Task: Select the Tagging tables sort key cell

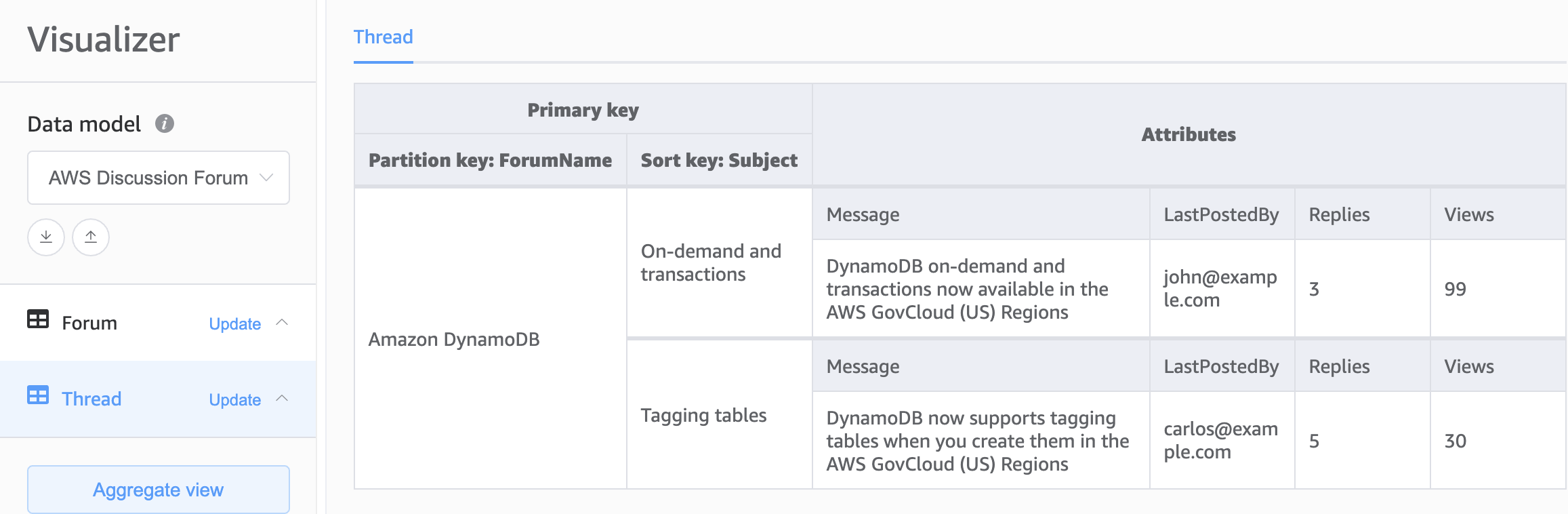Action: 703,416
